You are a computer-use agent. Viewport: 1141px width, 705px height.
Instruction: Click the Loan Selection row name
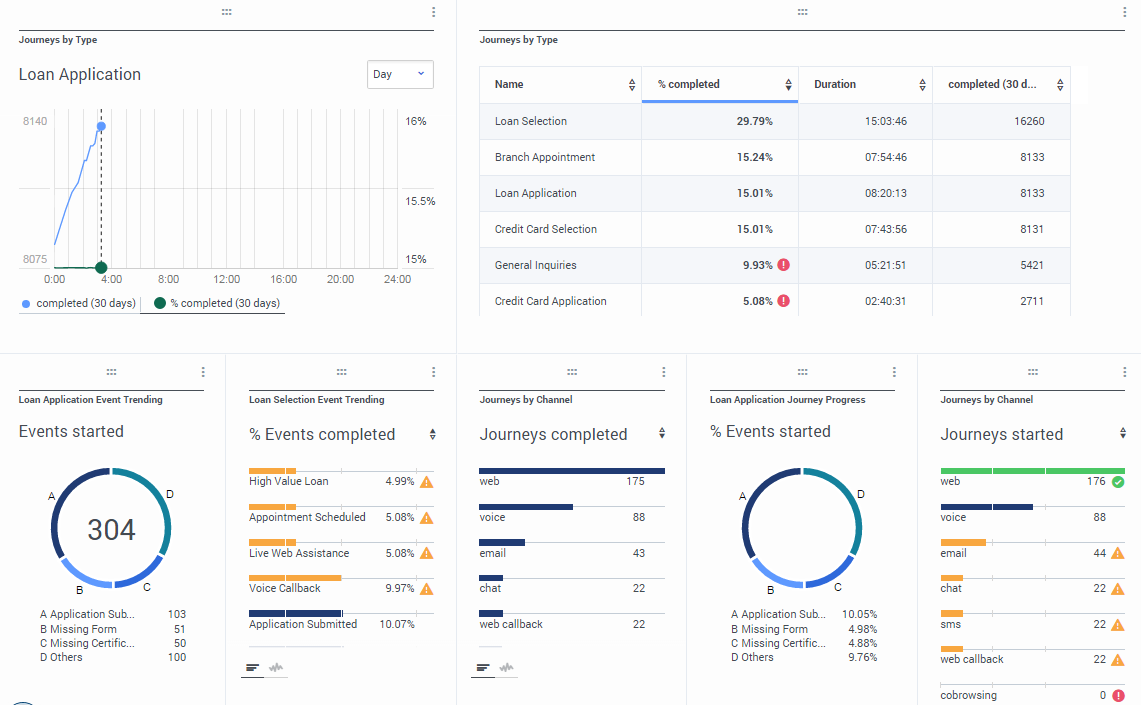pyautogui.click(x=531, y=121)
